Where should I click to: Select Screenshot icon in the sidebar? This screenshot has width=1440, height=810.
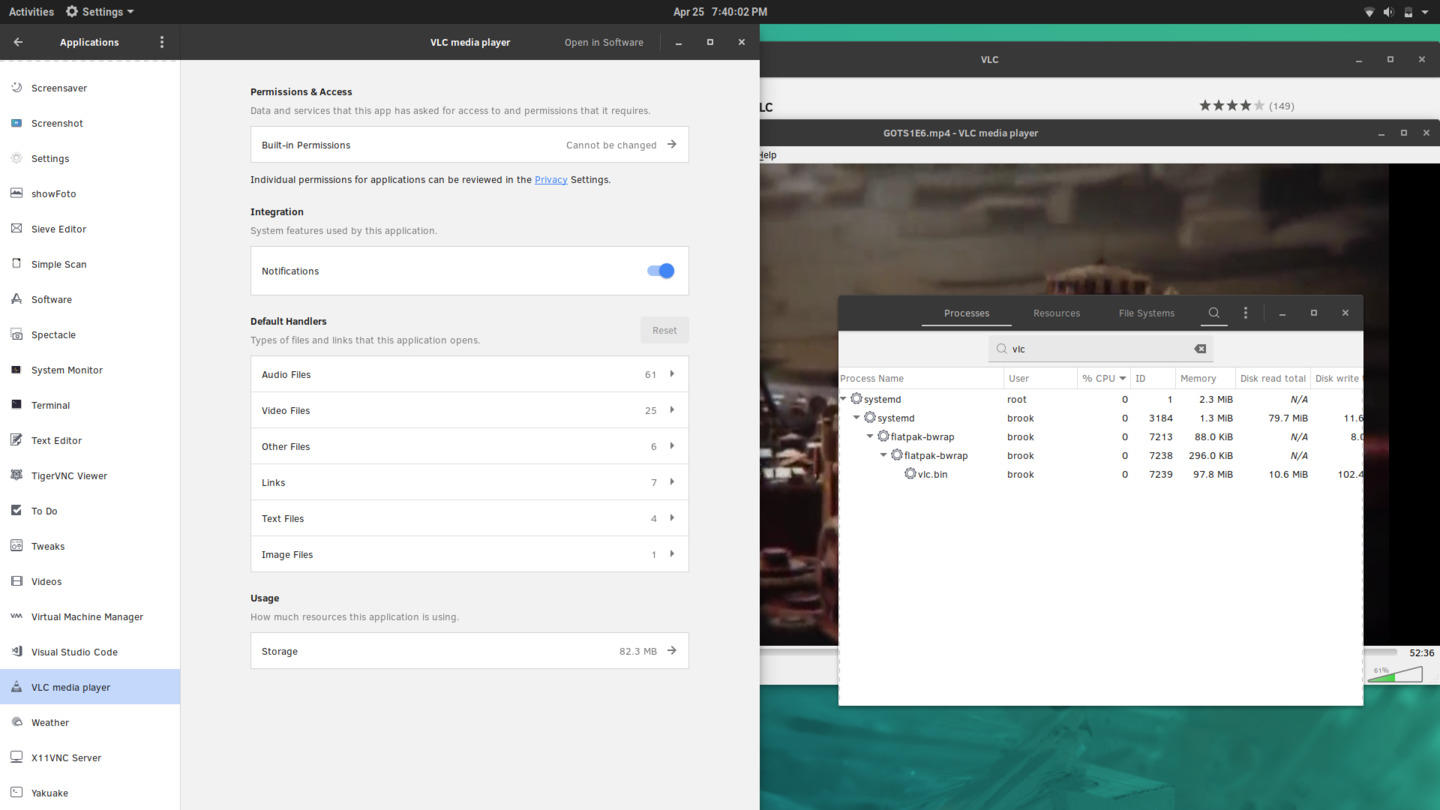(16, 123)
